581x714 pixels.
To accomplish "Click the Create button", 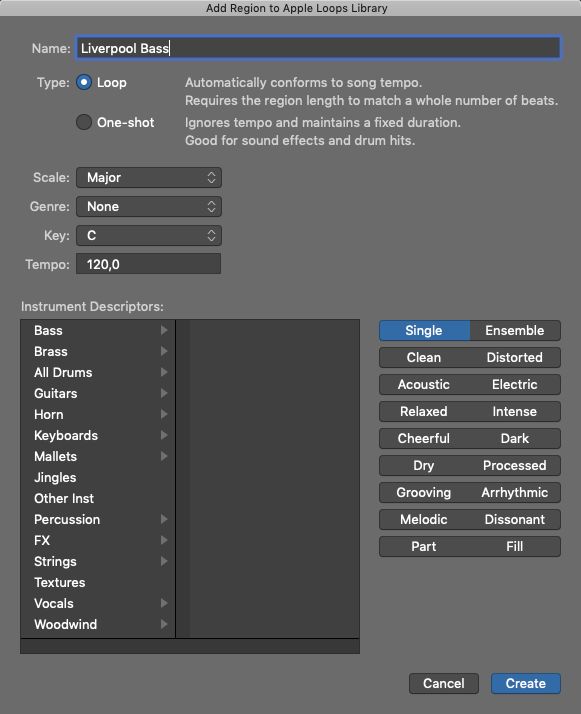I will coord(526,683).
